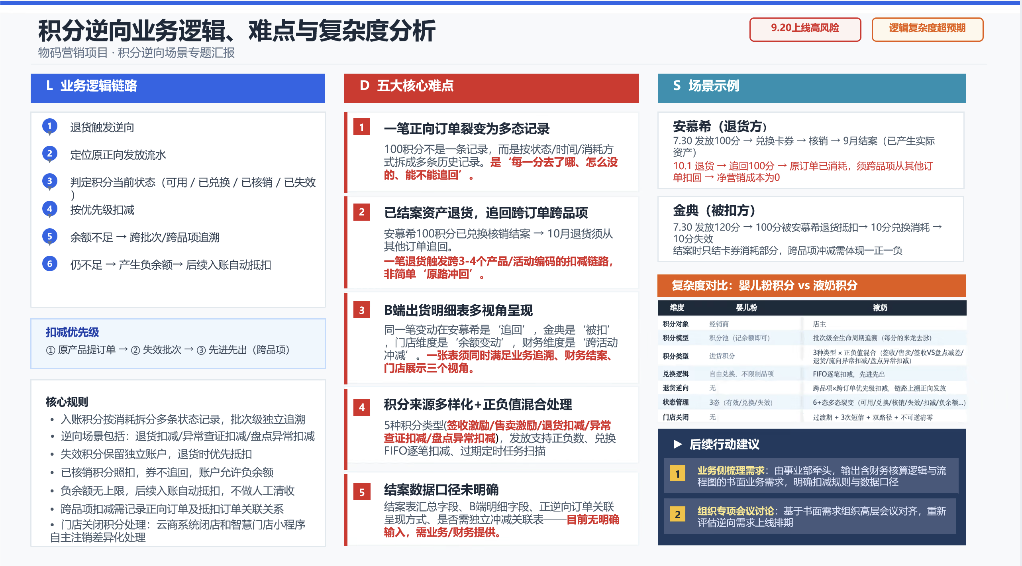The width and height of the screenshot is (1022, 566).
Task: Click heading B端出货明细表多视角呈现
Action: point(458,310)
